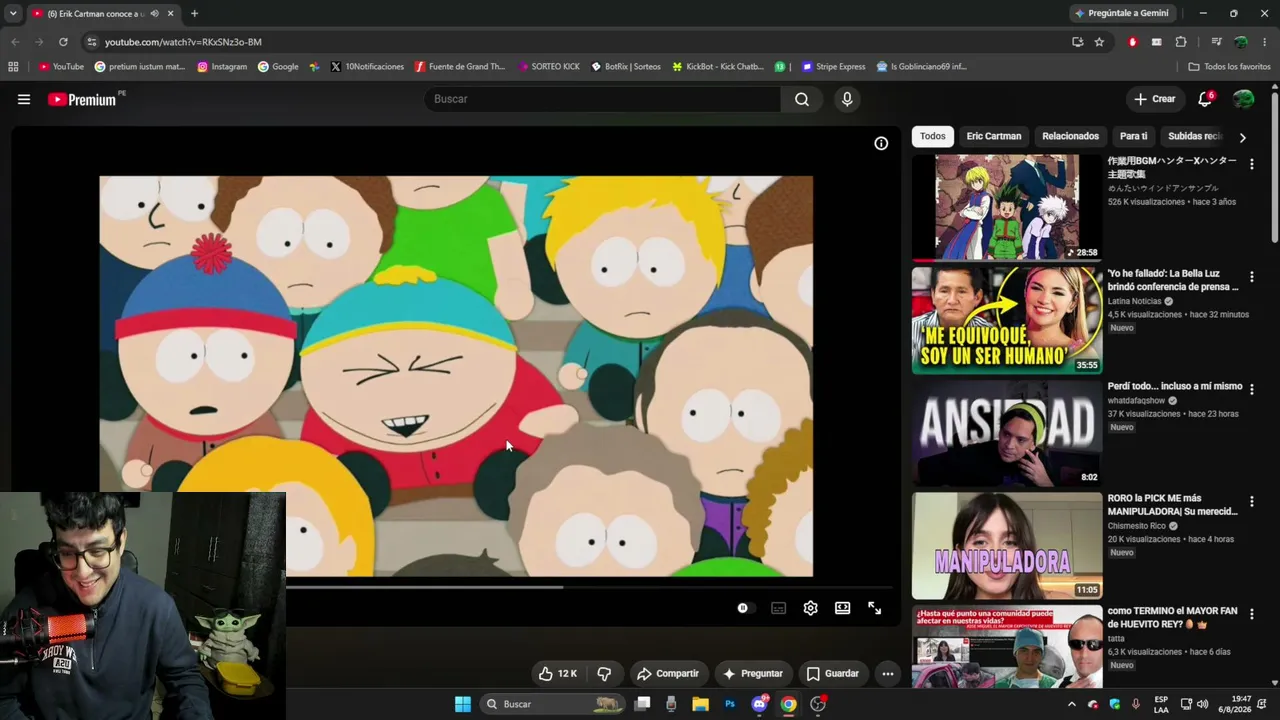1280x720 pixels.
Task: Select the Relacionados filter chip
Action: 1070,136
